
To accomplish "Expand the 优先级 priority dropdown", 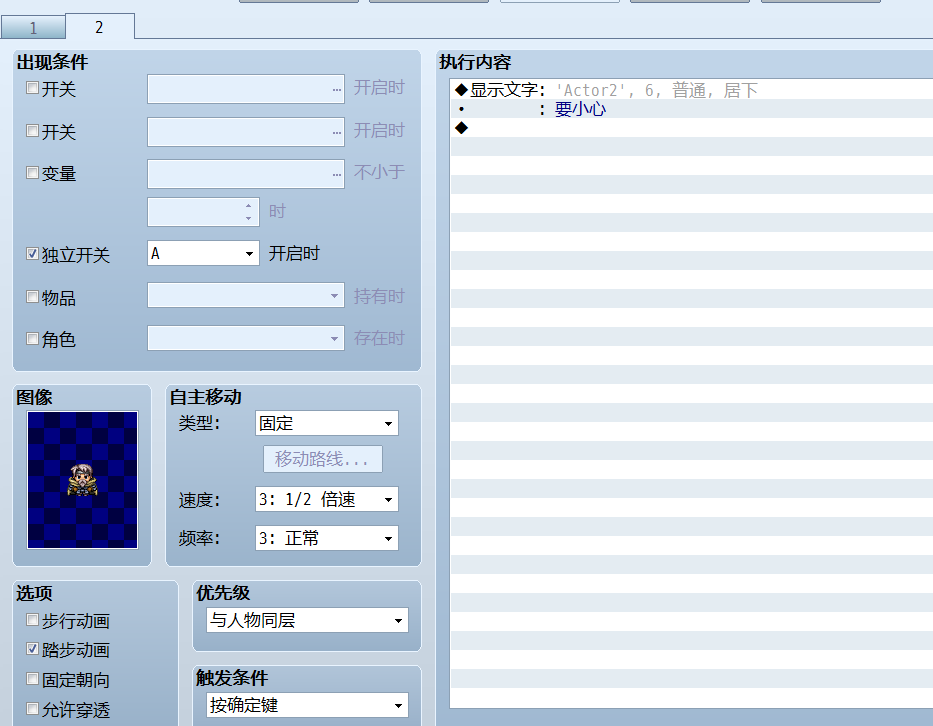I will [307, 620].
